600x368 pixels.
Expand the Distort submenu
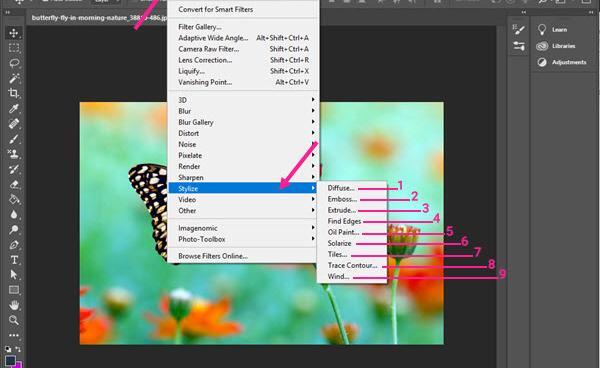pyautogui.click(x=243, y=133)
